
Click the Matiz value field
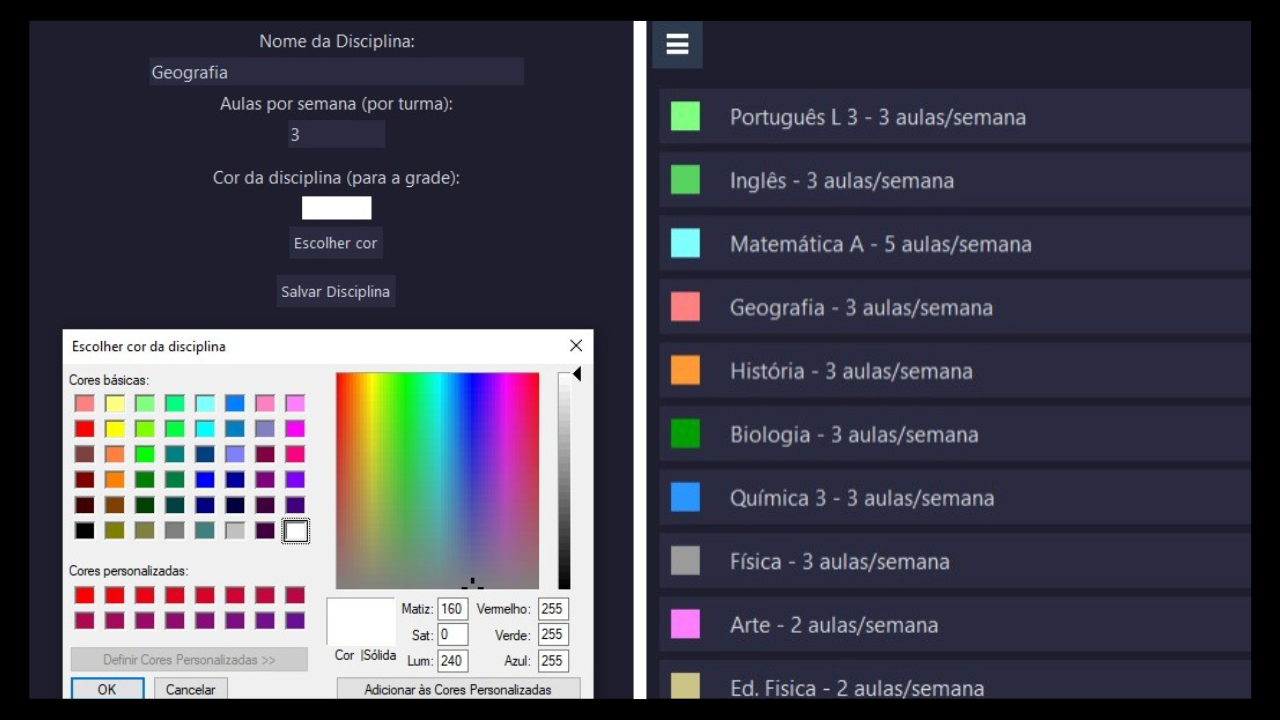pyautogui.click(x=452, y=609)
